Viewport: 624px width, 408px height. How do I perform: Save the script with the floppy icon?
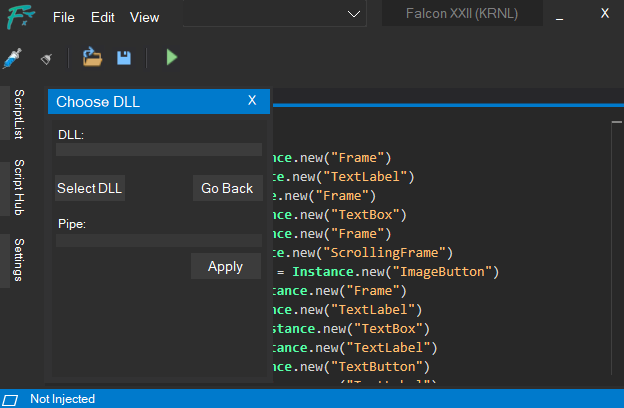click(x=124, y=58)
